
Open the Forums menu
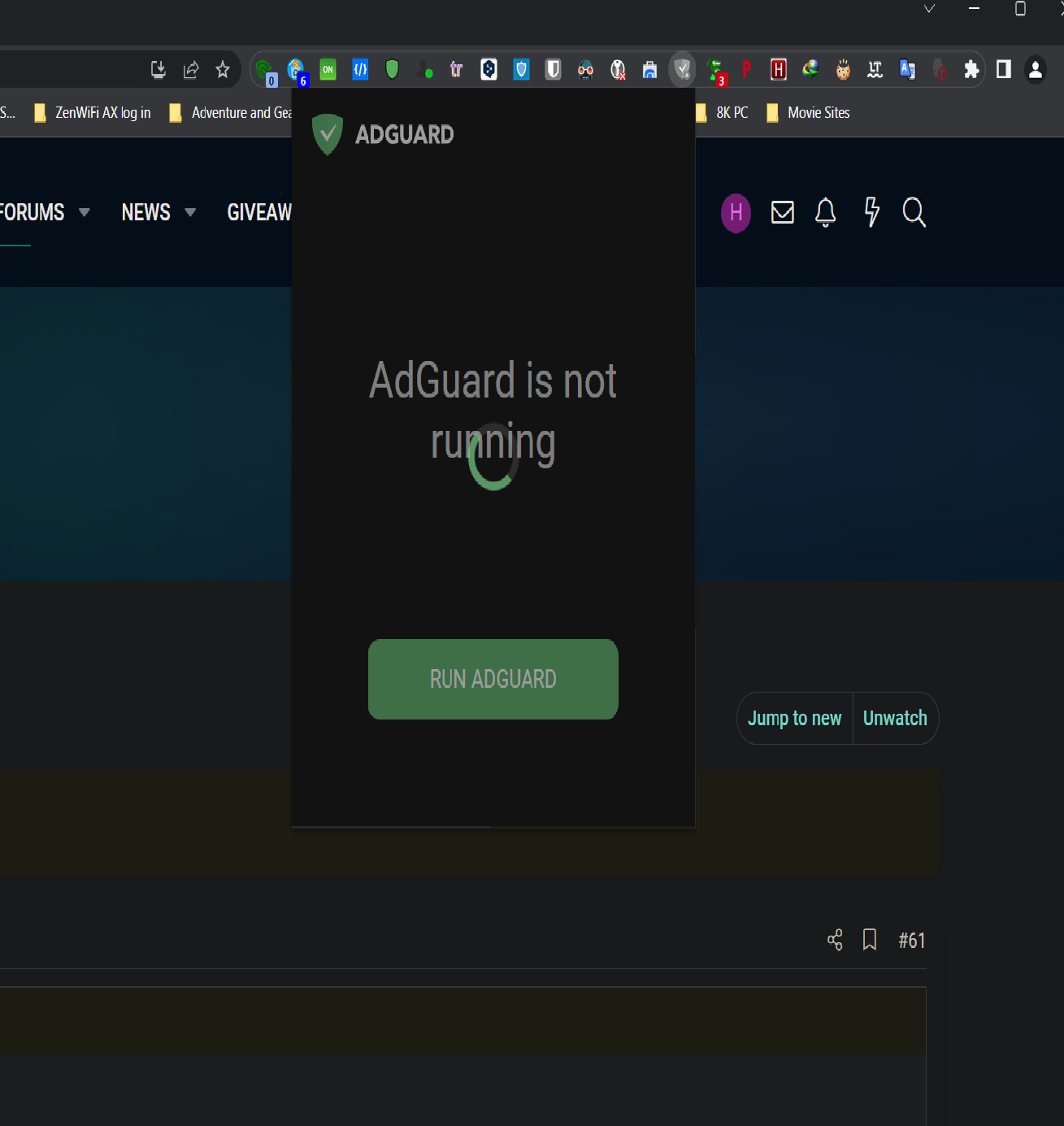click(x=33, y=212)
